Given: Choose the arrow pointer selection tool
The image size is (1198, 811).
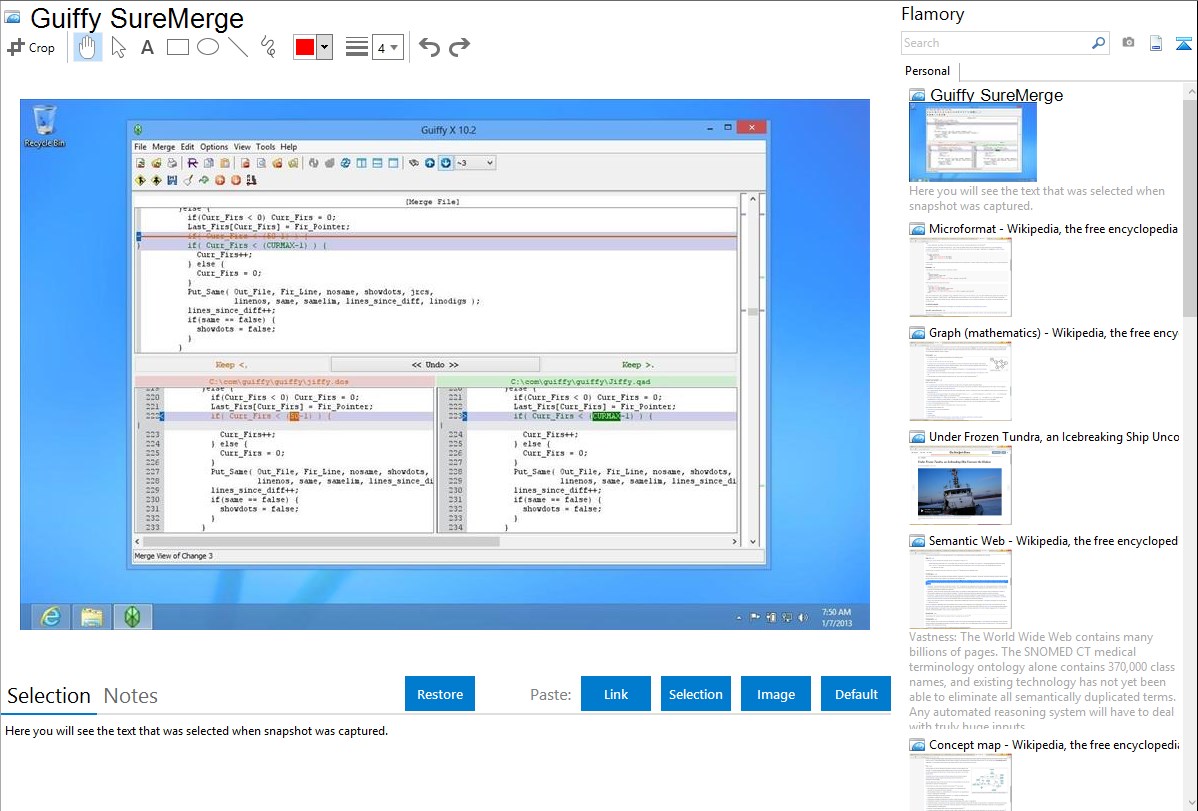Looking at the screenshot, I should click(x=118, y=47).
